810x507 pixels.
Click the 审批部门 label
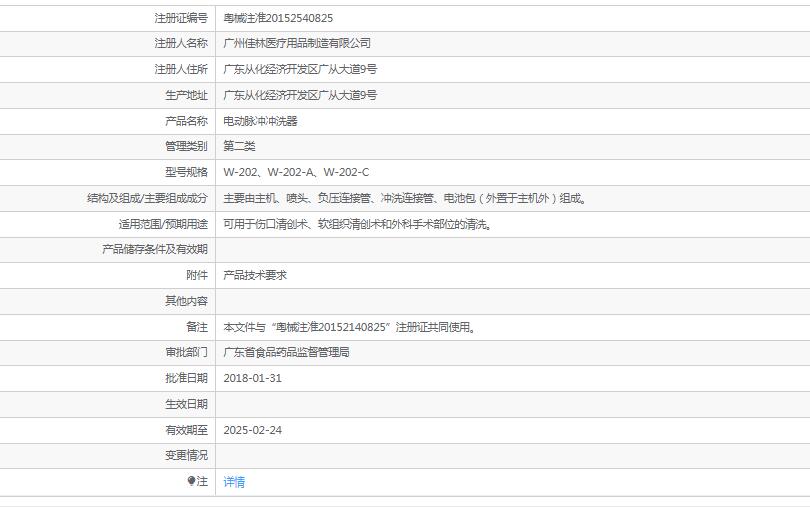click(186, 352)
